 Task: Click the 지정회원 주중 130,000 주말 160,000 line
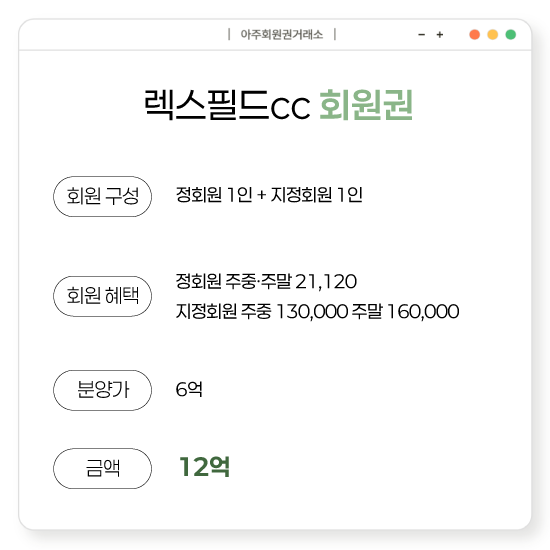pos(317,311)
